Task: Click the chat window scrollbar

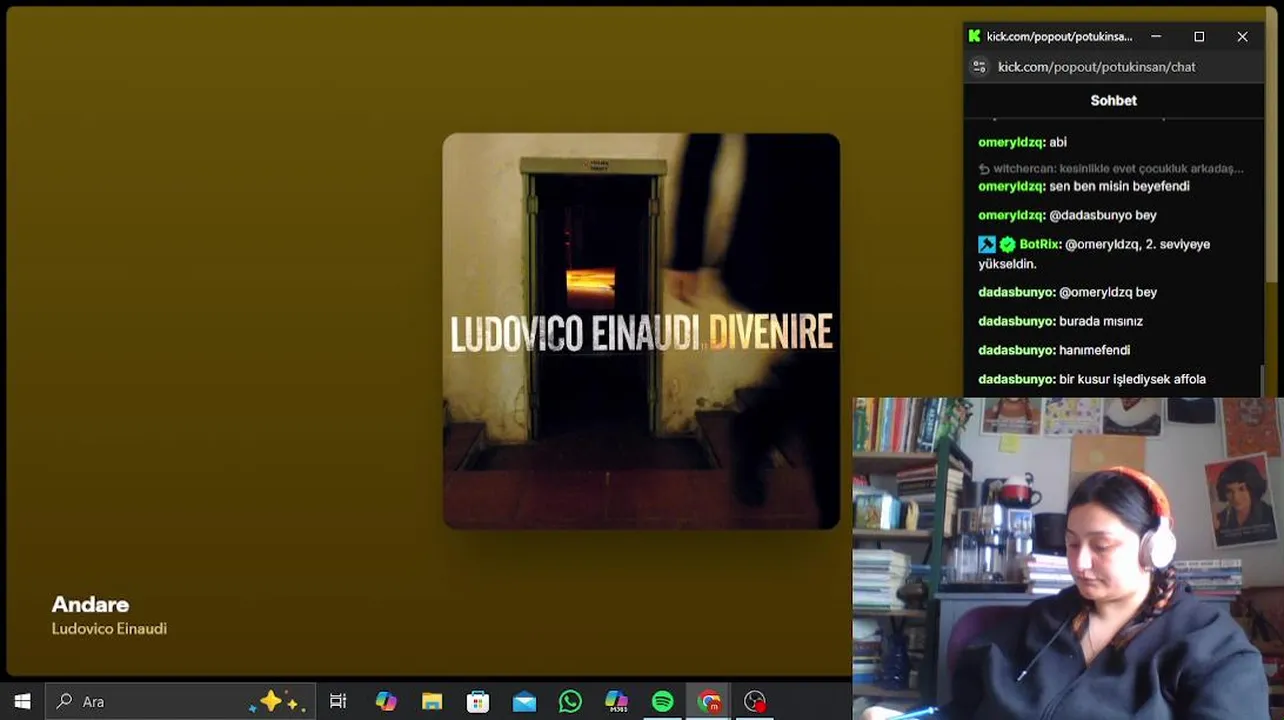Action: (x=1264, y=380)
